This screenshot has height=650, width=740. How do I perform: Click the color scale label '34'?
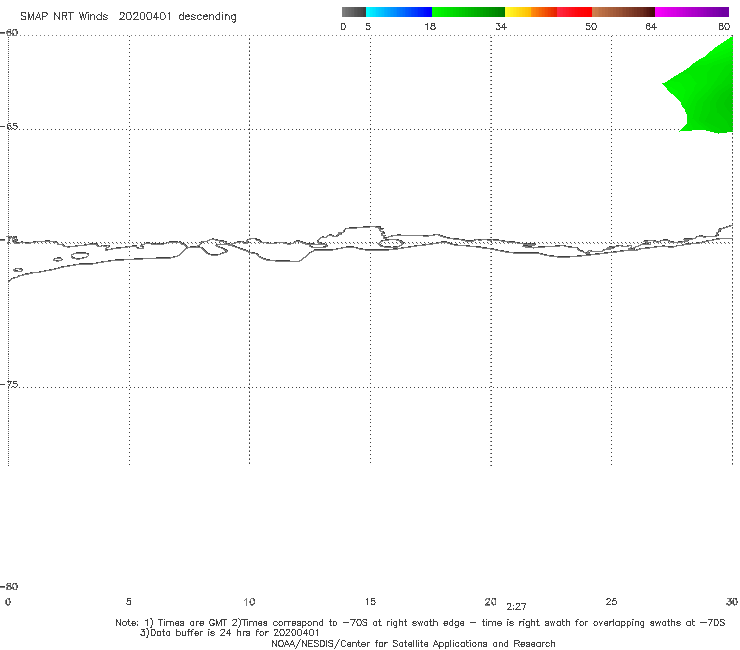point(501,26)
